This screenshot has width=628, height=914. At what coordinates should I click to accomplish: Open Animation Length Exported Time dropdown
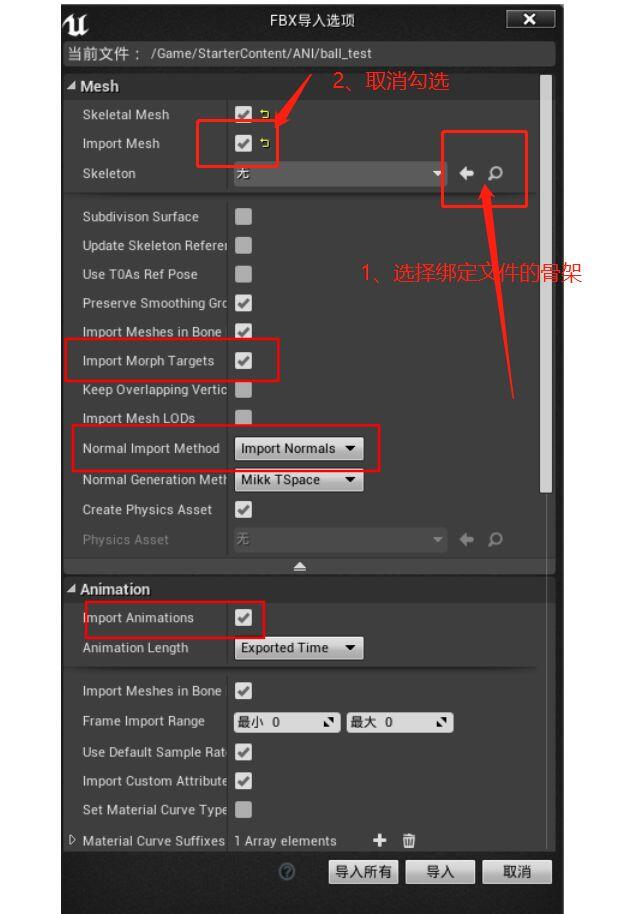pyautogui.click(x=299, y=648)
